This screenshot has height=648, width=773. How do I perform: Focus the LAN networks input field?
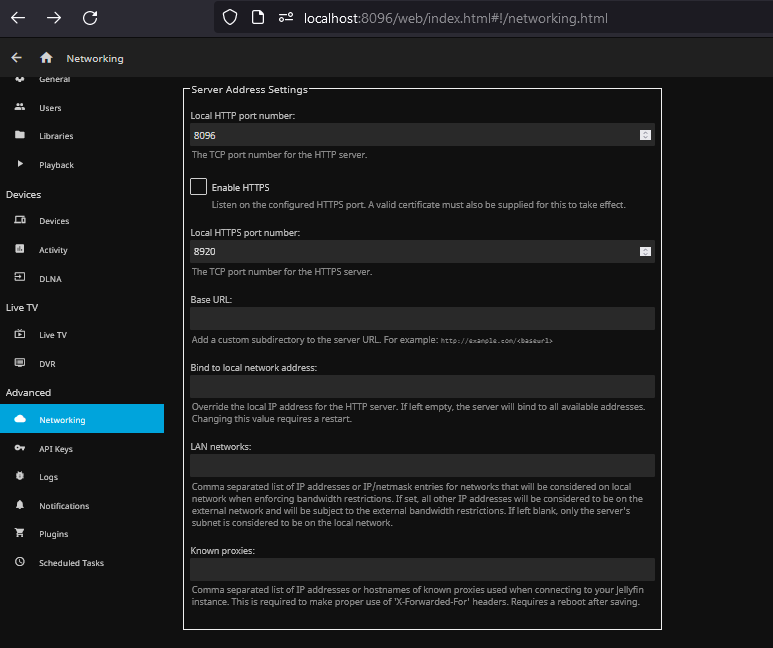[422, 465]
